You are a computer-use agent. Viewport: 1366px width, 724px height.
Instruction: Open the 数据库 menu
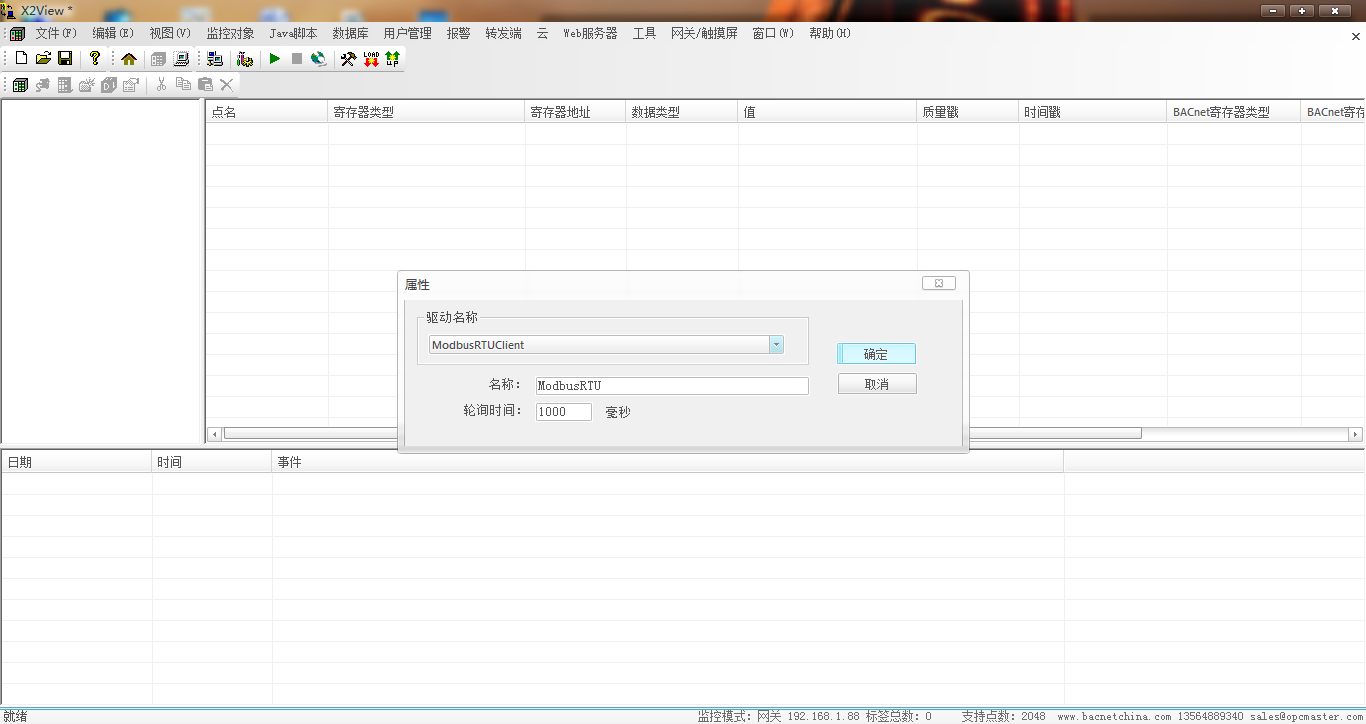click(x=350, y=33)
